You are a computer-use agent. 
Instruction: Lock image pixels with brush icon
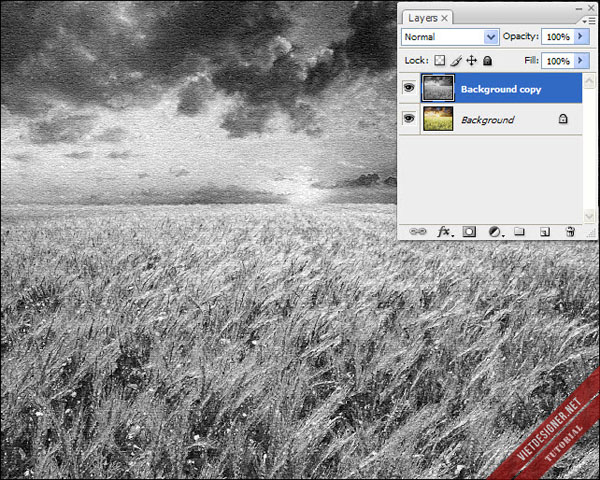455,60
